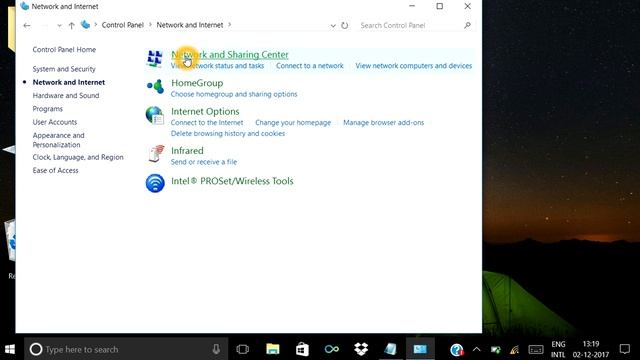Click Send or receive a file

point(204,162)
